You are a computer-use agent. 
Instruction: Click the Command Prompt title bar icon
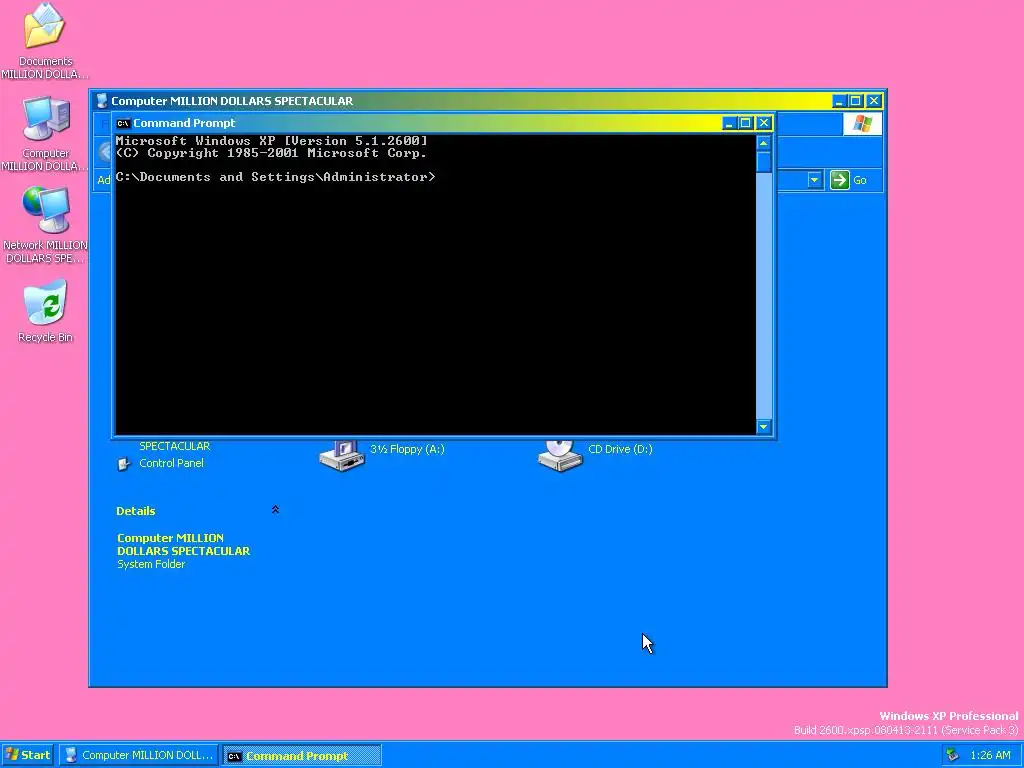tap(123, 123)
